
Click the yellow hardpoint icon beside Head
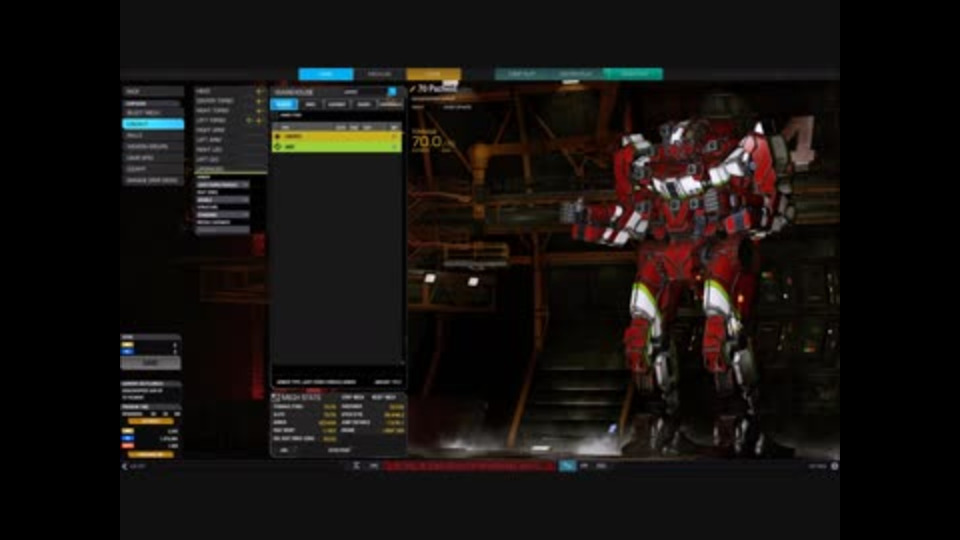pyautogui.click(x=259, y=91)
